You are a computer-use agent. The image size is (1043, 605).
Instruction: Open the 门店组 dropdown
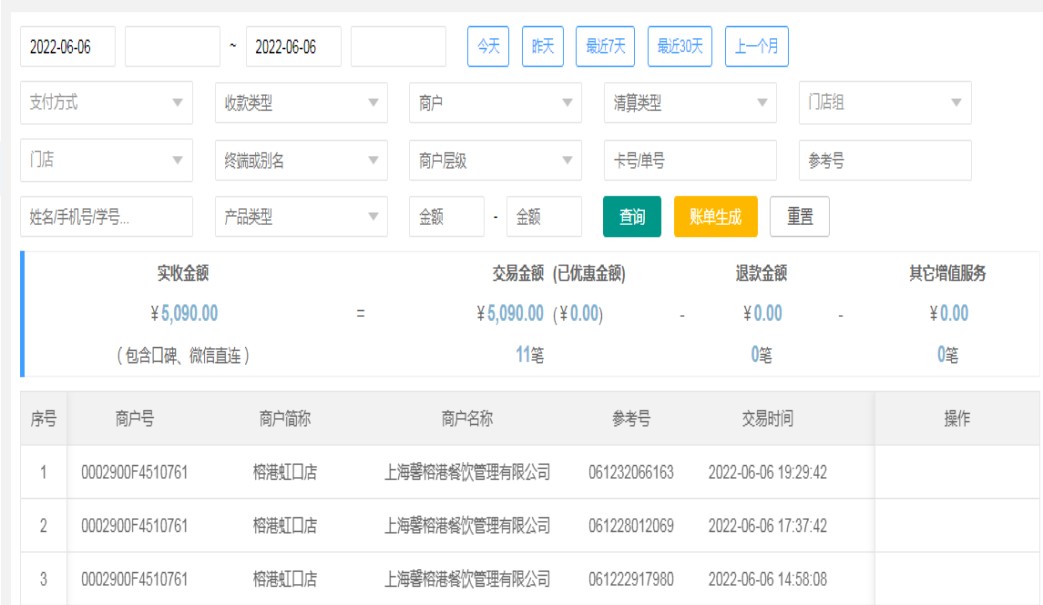click(884, 103)
